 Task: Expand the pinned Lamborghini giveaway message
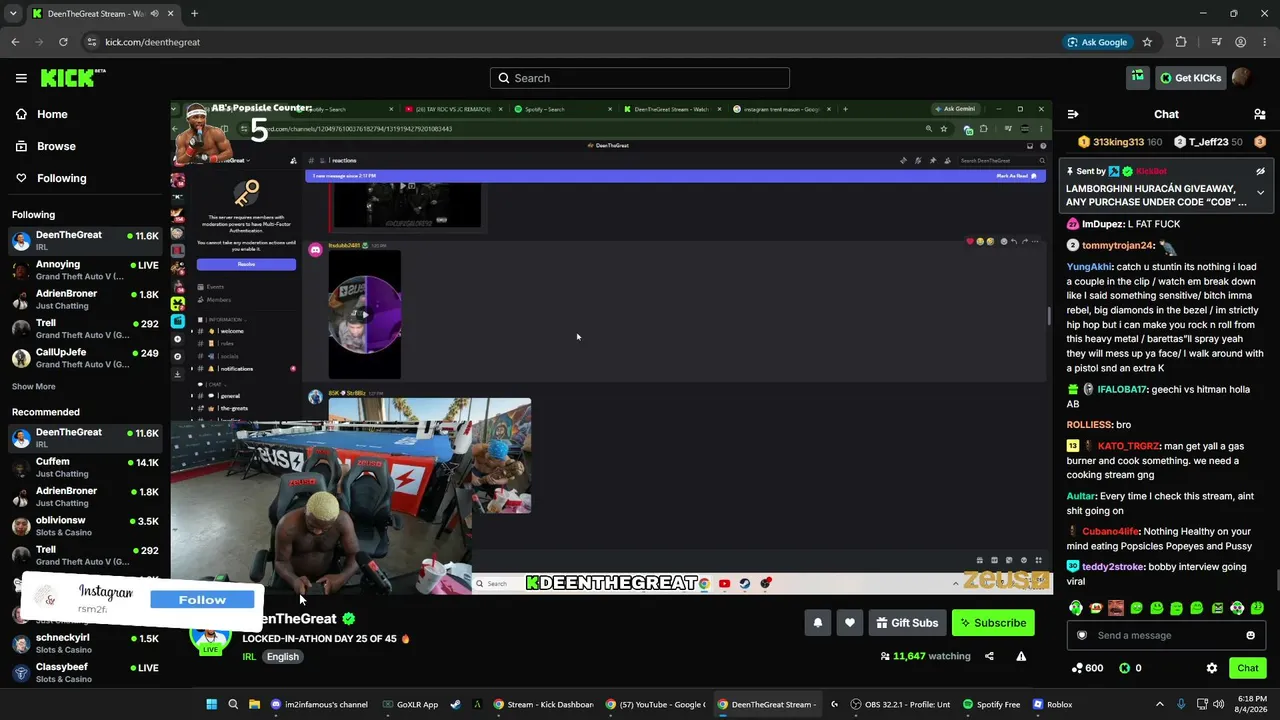tap(1260, 193)
